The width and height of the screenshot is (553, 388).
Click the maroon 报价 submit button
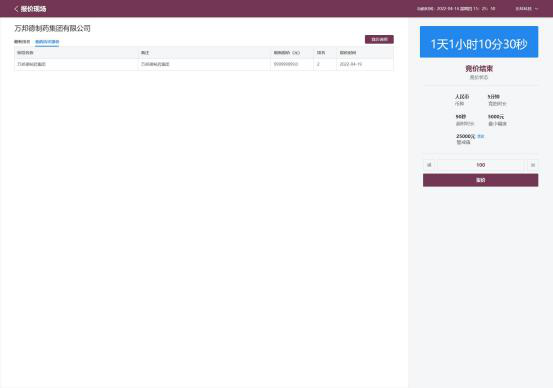tap(480, 180)
